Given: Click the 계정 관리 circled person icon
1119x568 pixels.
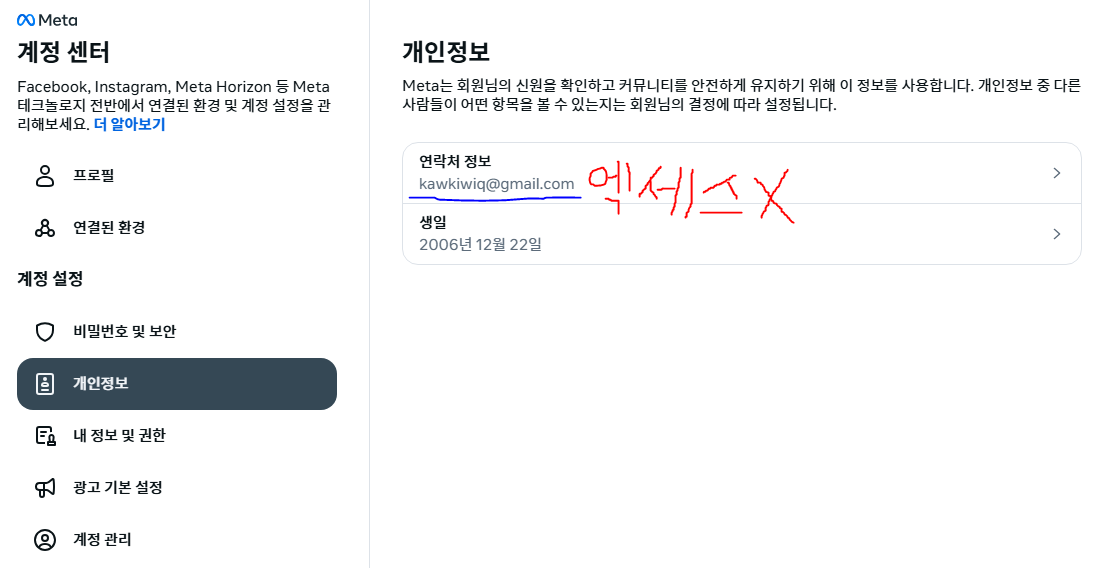Looking at the screenshot, I should pyautogui.click(x=45, y=540).
